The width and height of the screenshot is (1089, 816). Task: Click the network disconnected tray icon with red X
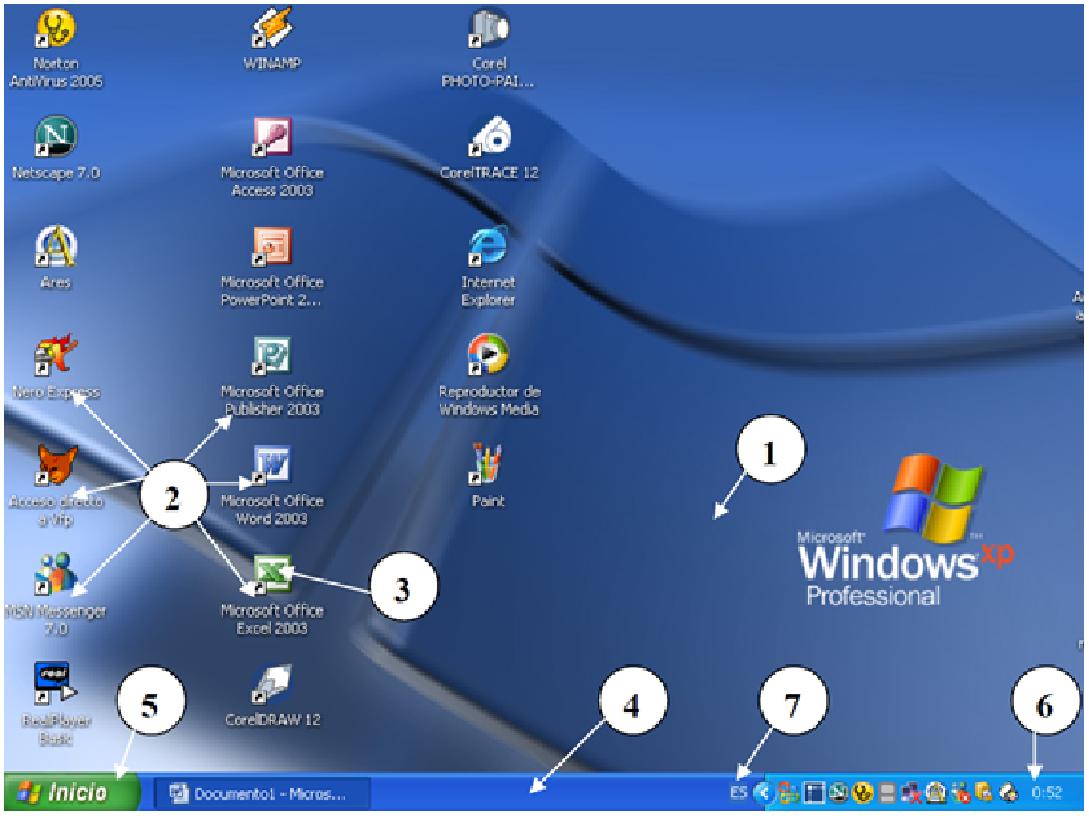(x=911, y=792)
